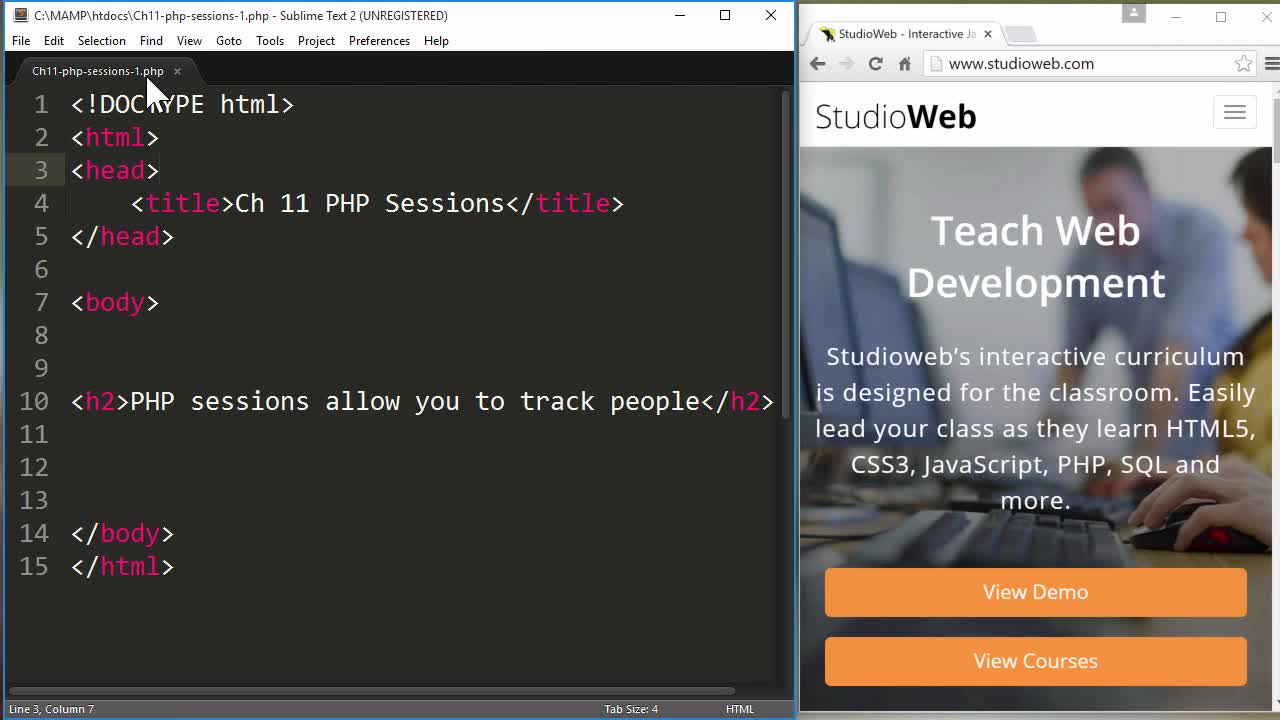Open the Selection menu

(x=102, y=41)
